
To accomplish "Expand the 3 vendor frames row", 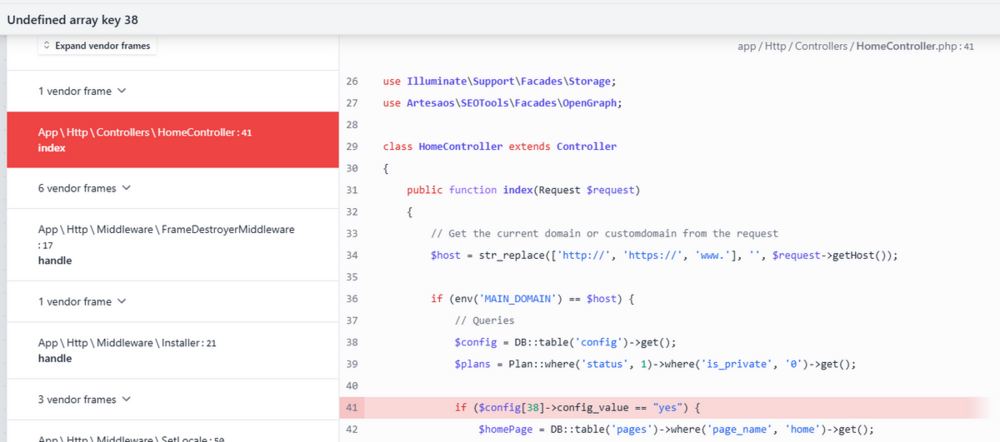I will [x=173, y=399].
